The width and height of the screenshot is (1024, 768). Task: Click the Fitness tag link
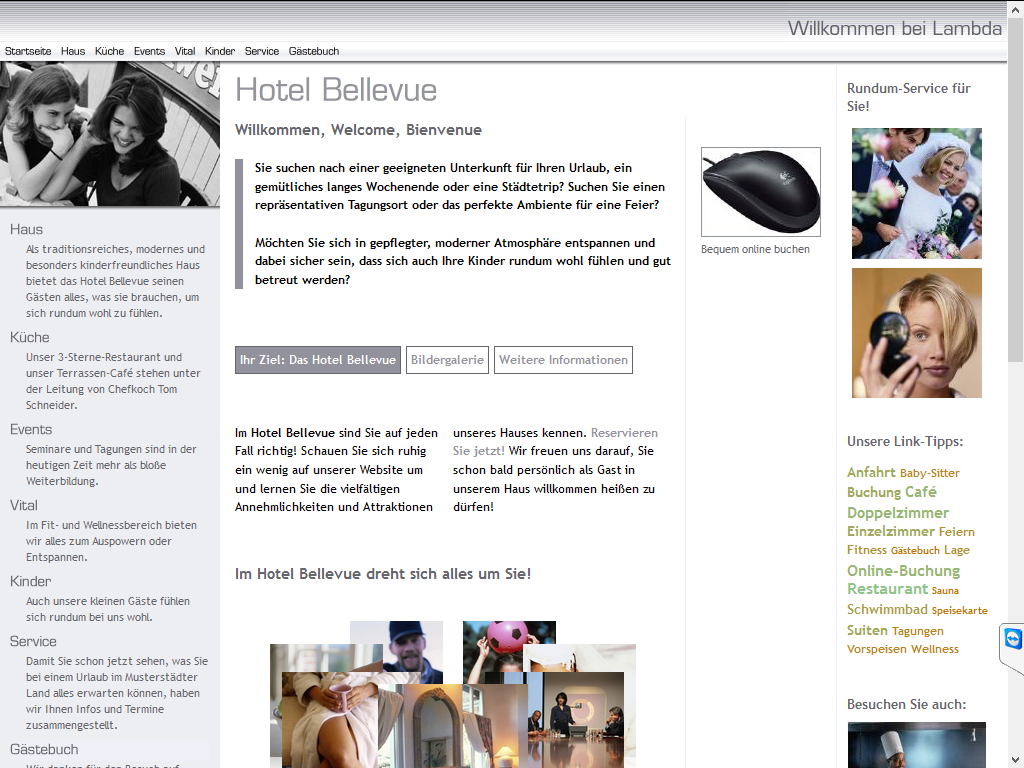click(x=867, y=550)
